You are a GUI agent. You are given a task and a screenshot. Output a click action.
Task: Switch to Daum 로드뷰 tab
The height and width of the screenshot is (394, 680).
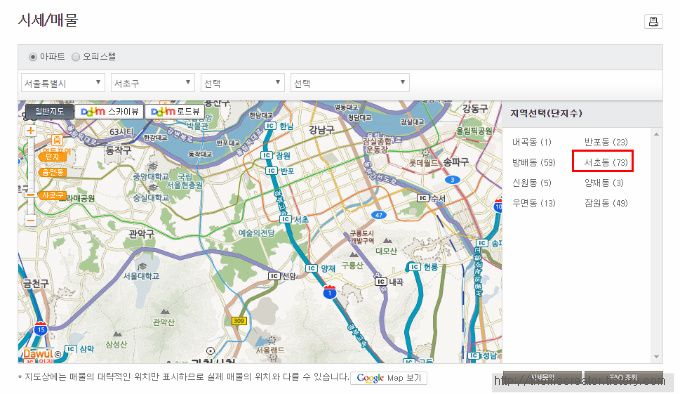click(x=174, y=111)
